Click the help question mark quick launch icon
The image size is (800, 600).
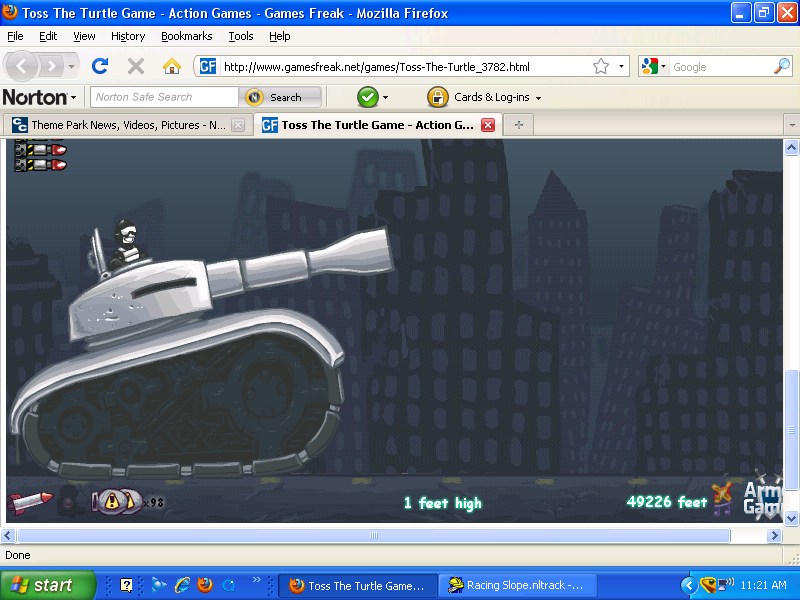[x=126, y=585]
